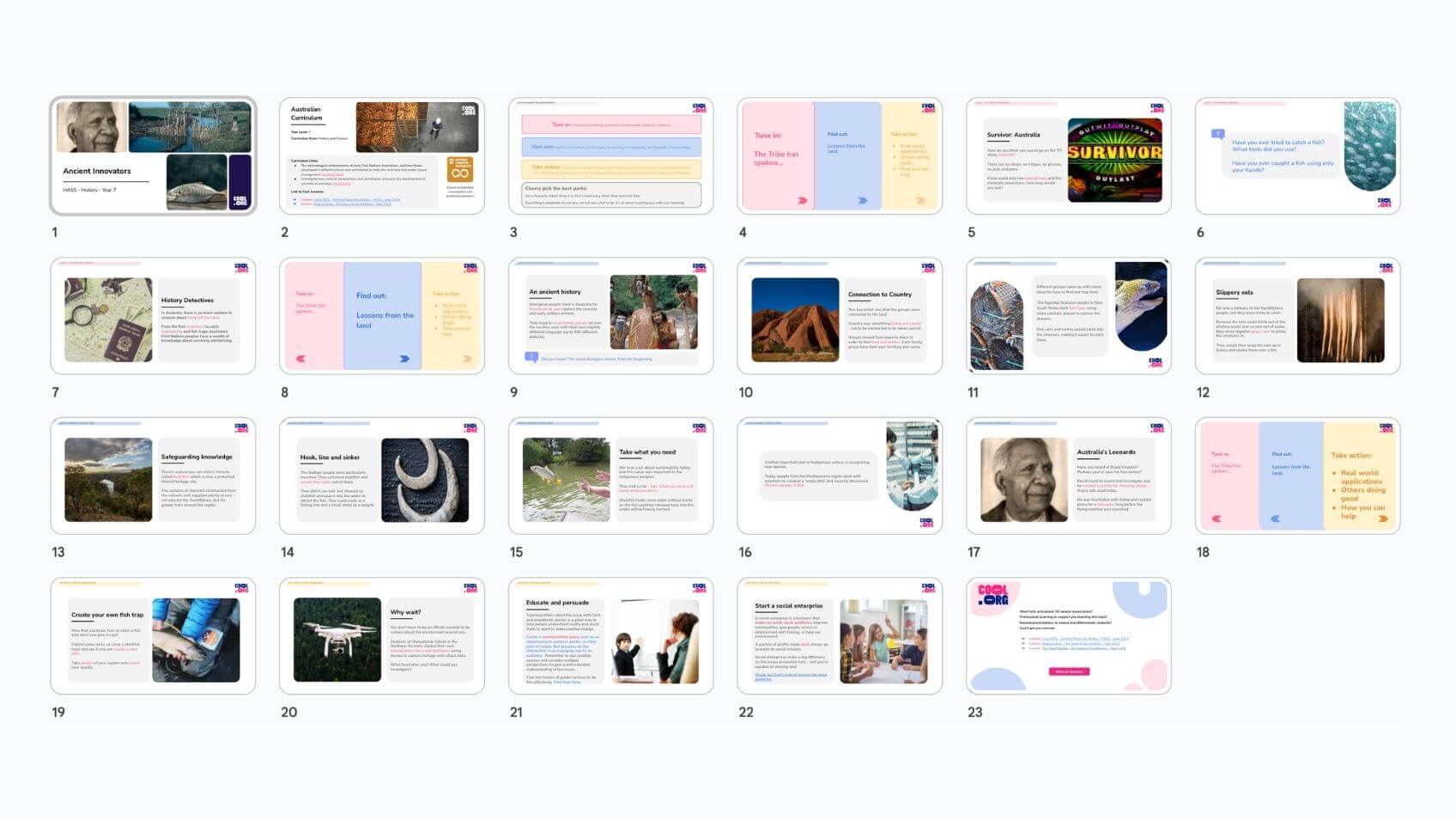Open the History Detectives slide
This screenshot has height=819, width=1456.
[x=153, y=316]
